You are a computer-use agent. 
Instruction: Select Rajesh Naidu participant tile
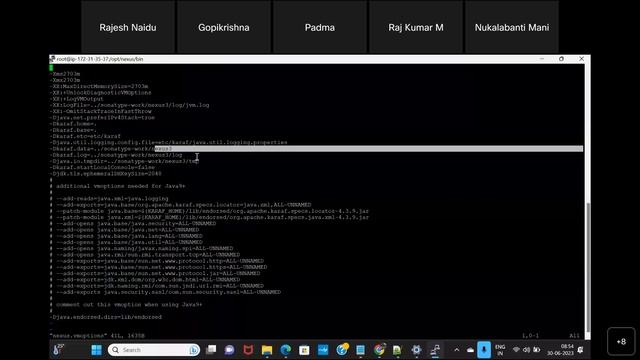coord(128,27)
